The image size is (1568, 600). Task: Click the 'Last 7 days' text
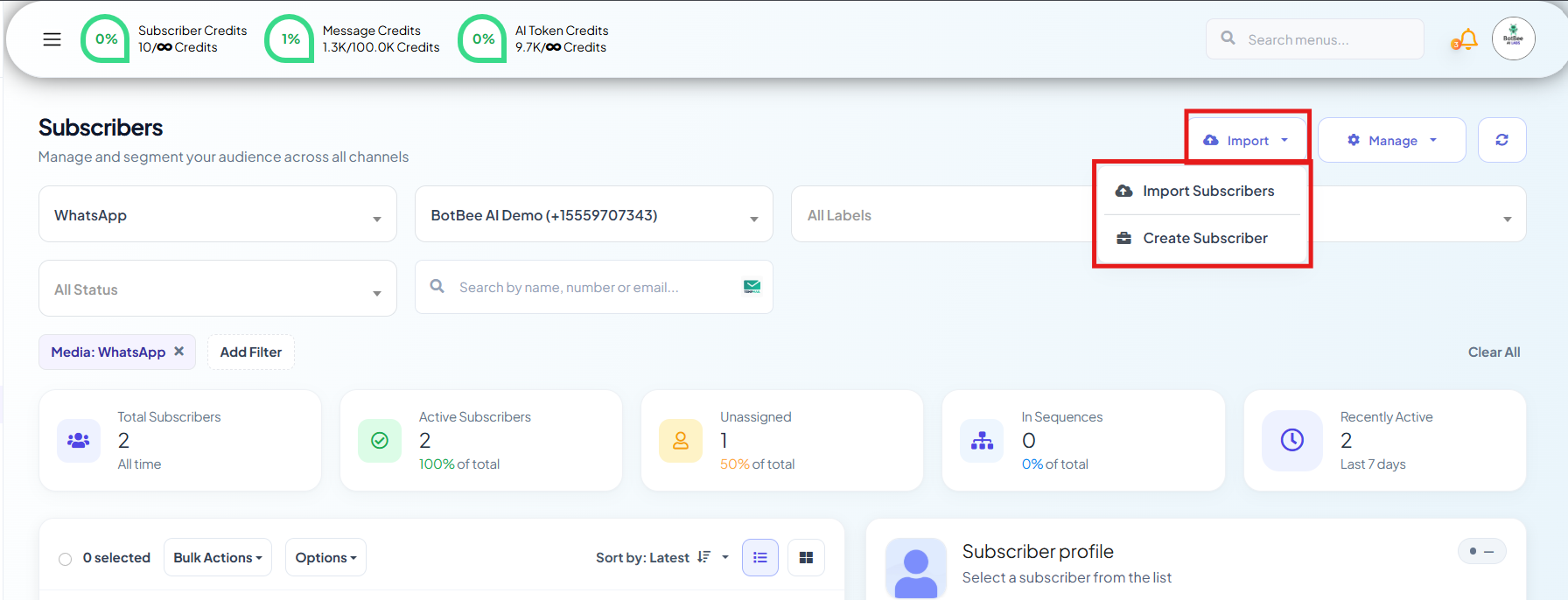pos(1373,464)
